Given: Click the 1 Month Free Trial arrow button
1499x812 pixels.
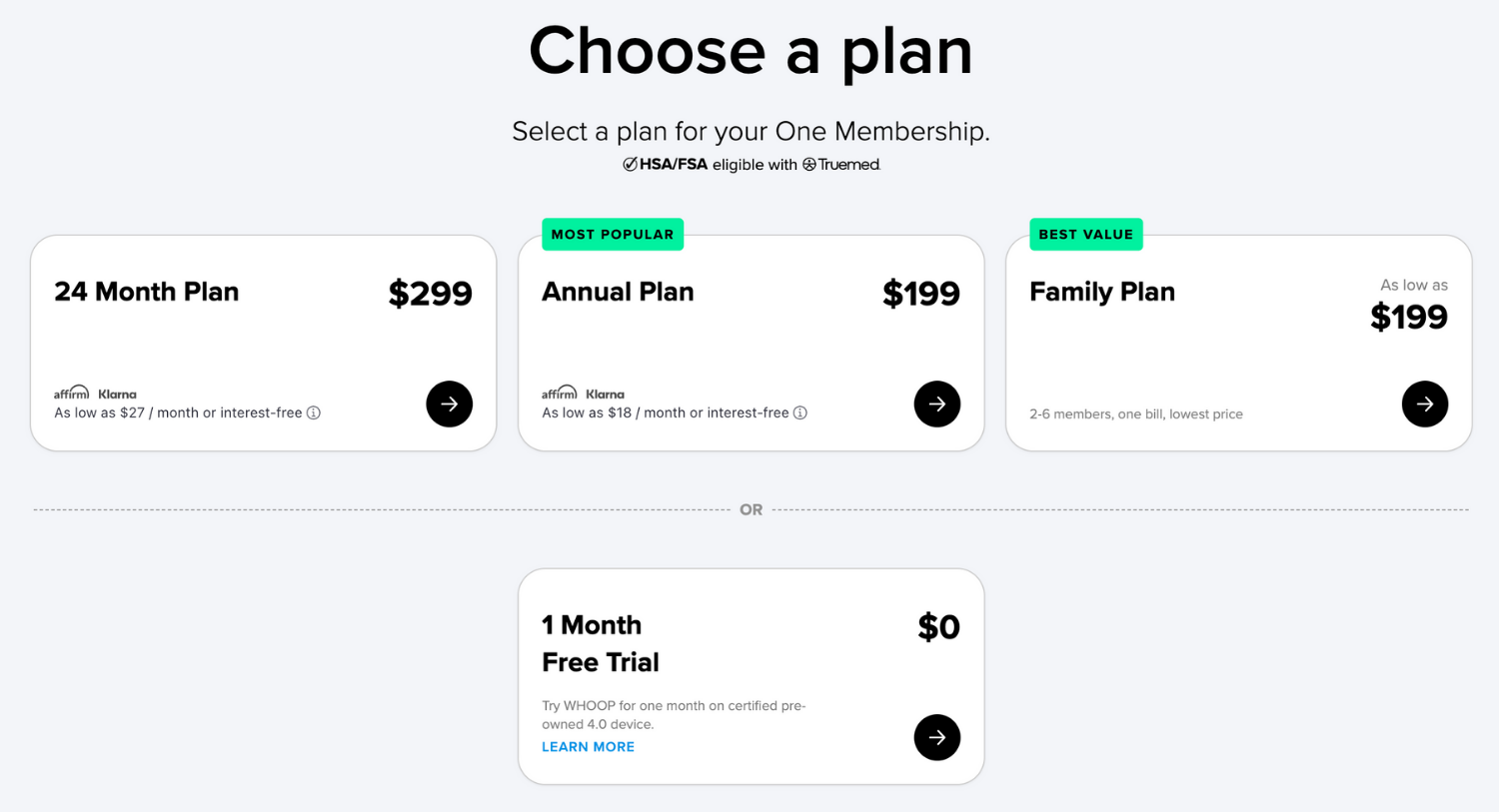Looking at the screenshot, I should [x=936, y=737].
